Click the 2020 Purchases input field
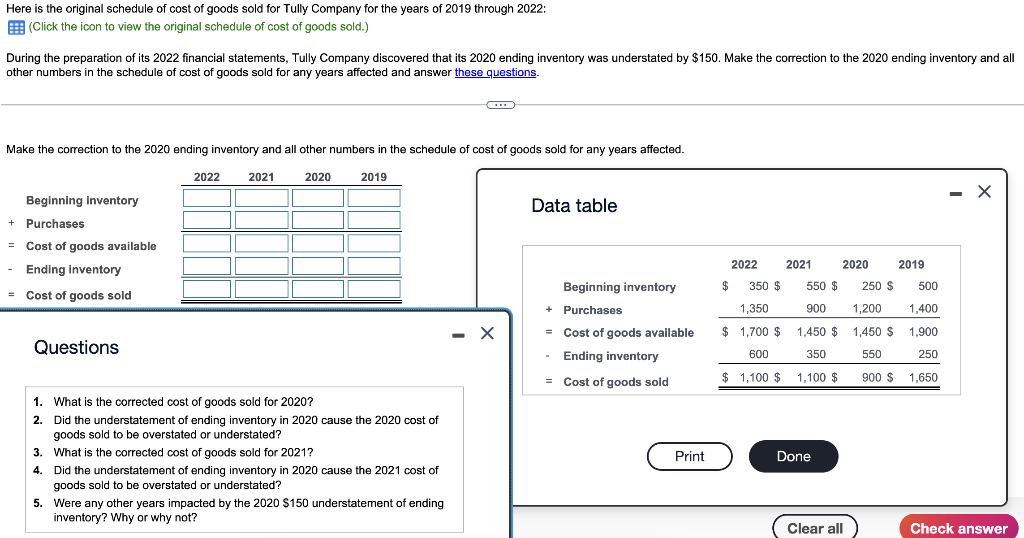This screenshot has height=538, width=1024. tap(317, 220)
